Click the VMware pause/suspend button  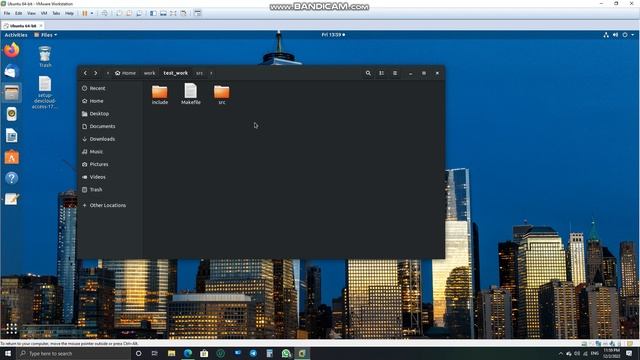85,13
